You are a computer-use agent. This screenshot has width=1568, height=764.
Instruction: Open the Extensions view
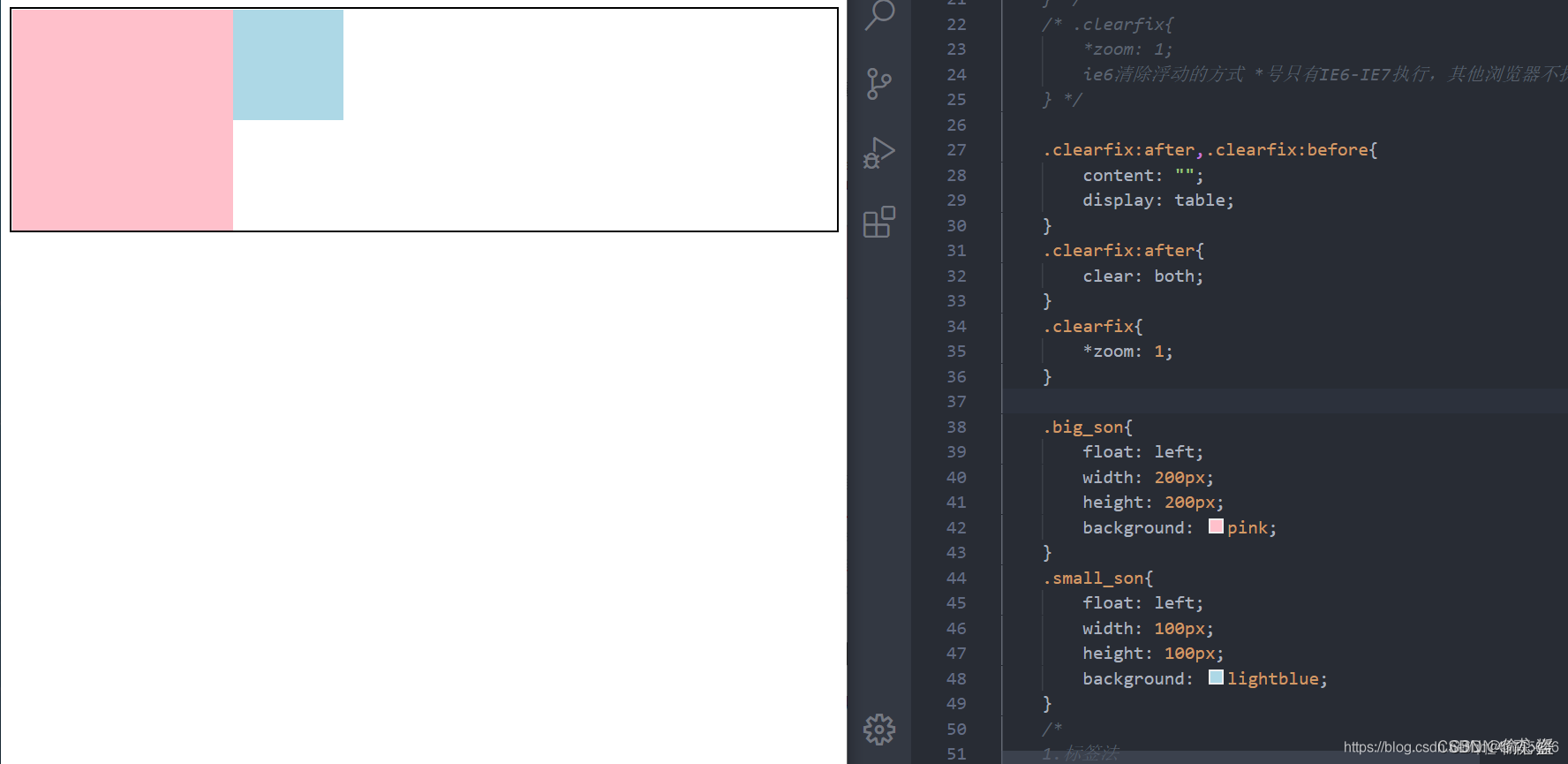click(879, 222)
